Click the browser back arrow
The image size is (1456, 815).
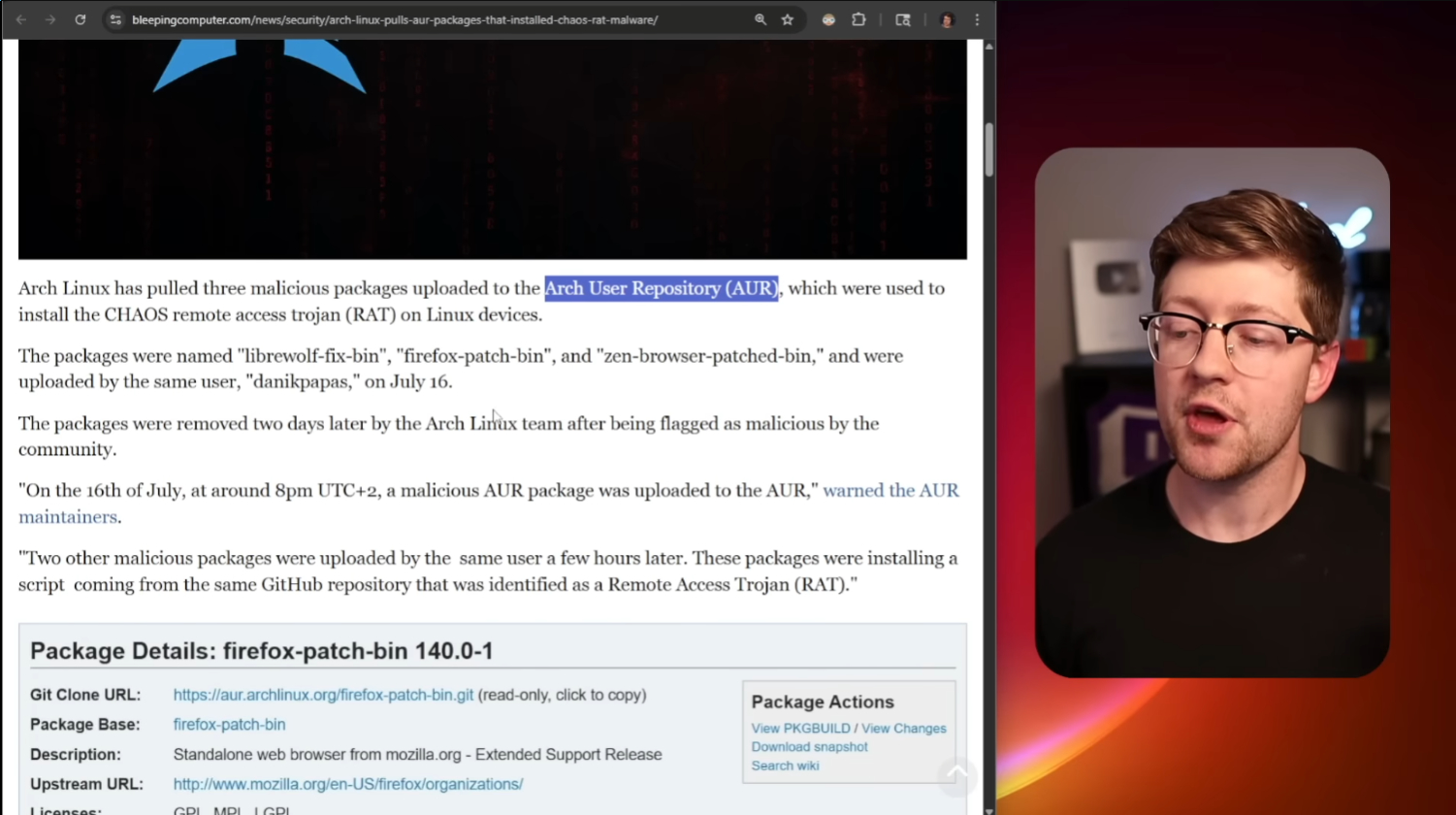coord(20,19)
